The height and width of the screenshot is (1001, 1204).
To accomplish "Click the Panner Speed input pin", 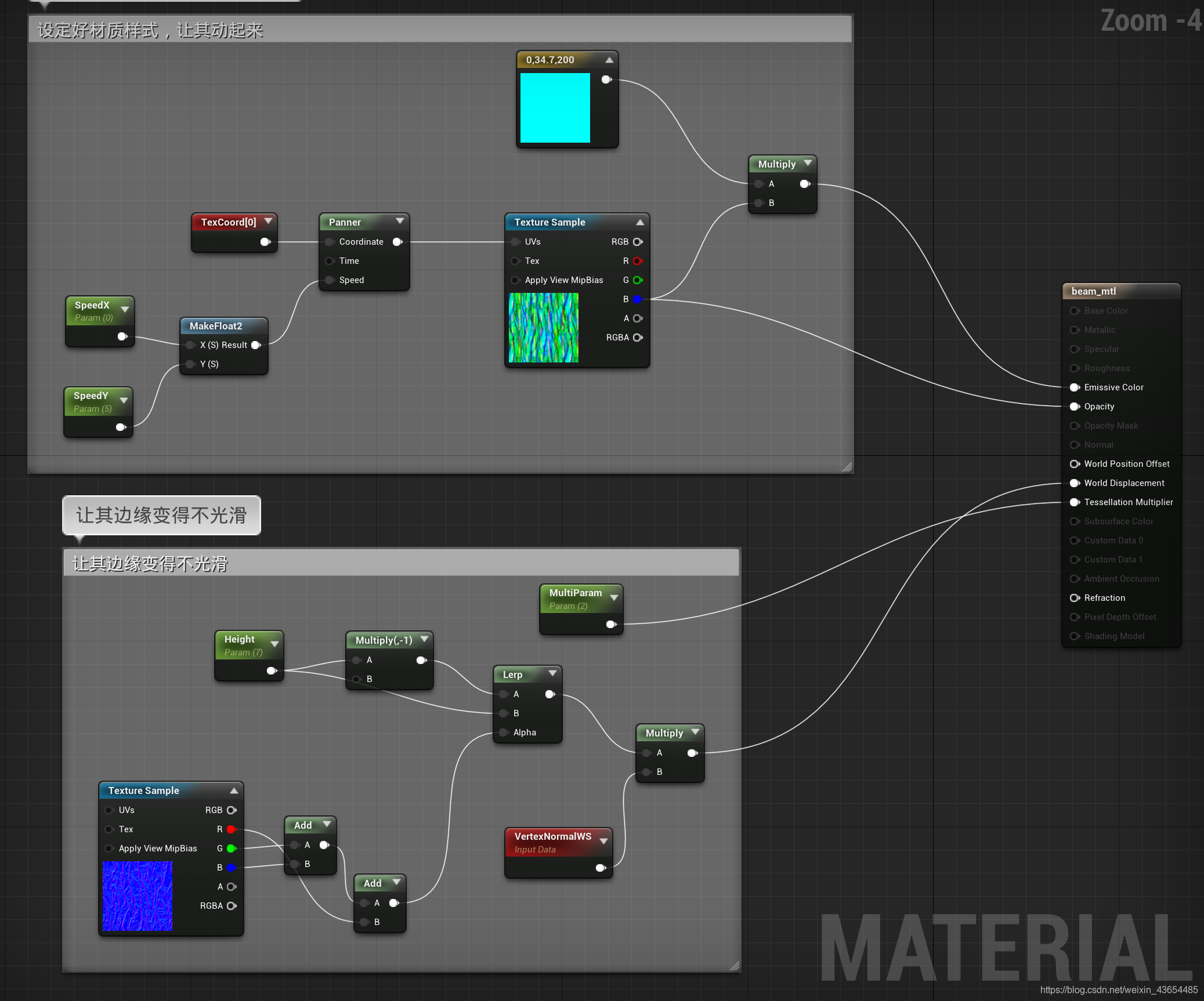I will [330, 280].
